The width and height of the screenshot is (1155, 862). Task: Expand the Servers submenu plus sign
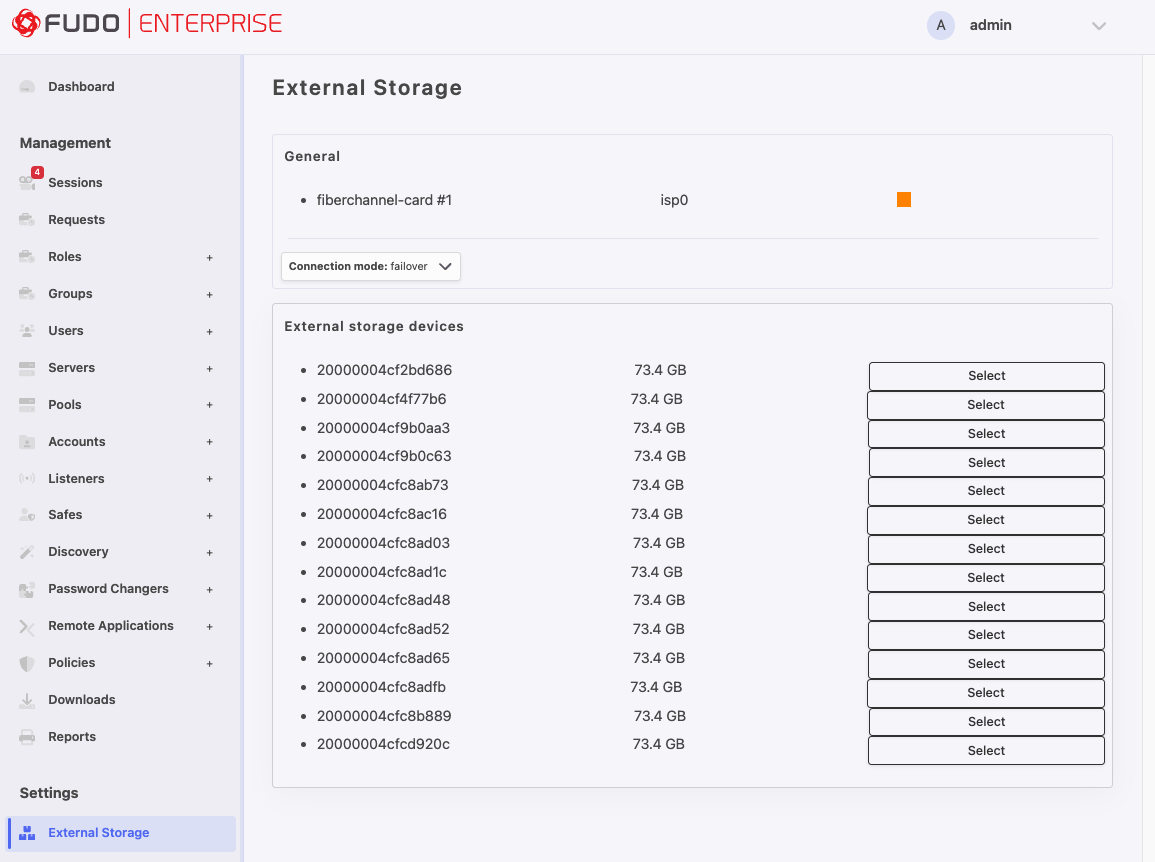click(209, 368)
